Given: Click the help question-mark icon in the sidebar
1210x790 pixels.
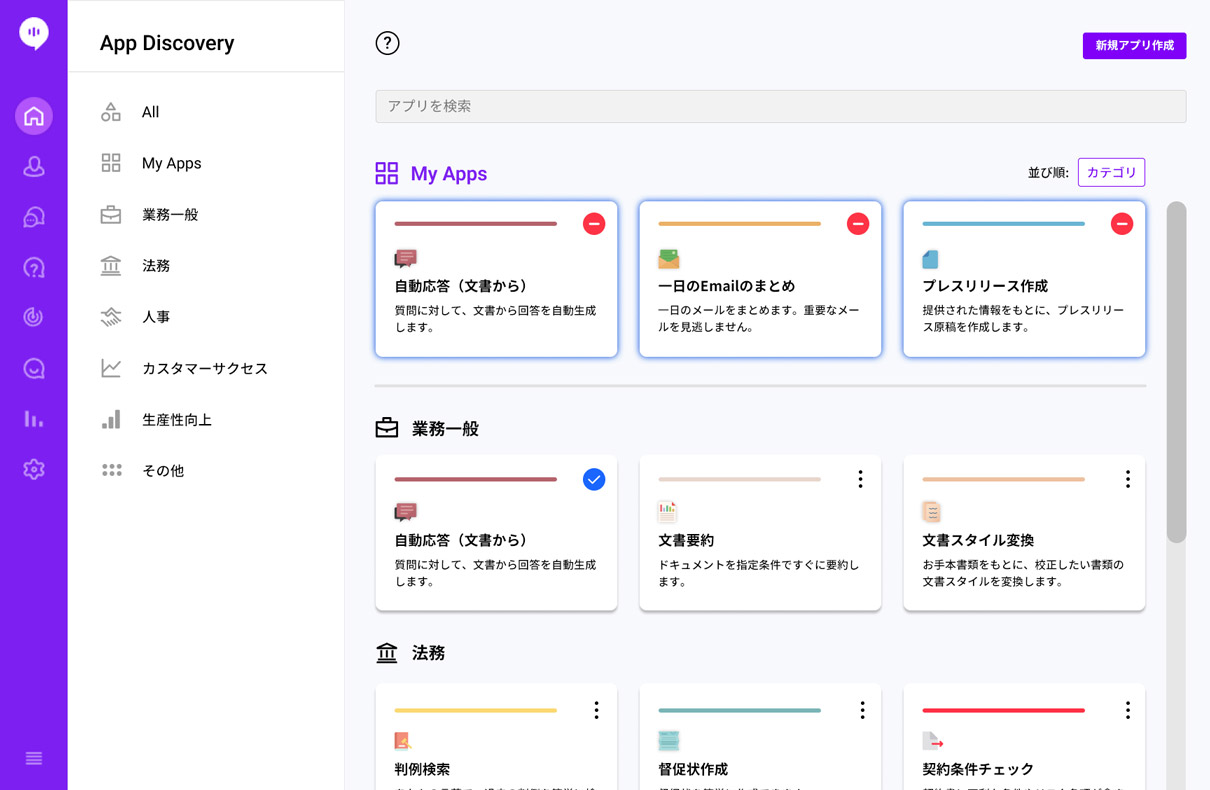Looking at the screenshot, I should click(x=33, y=267).
